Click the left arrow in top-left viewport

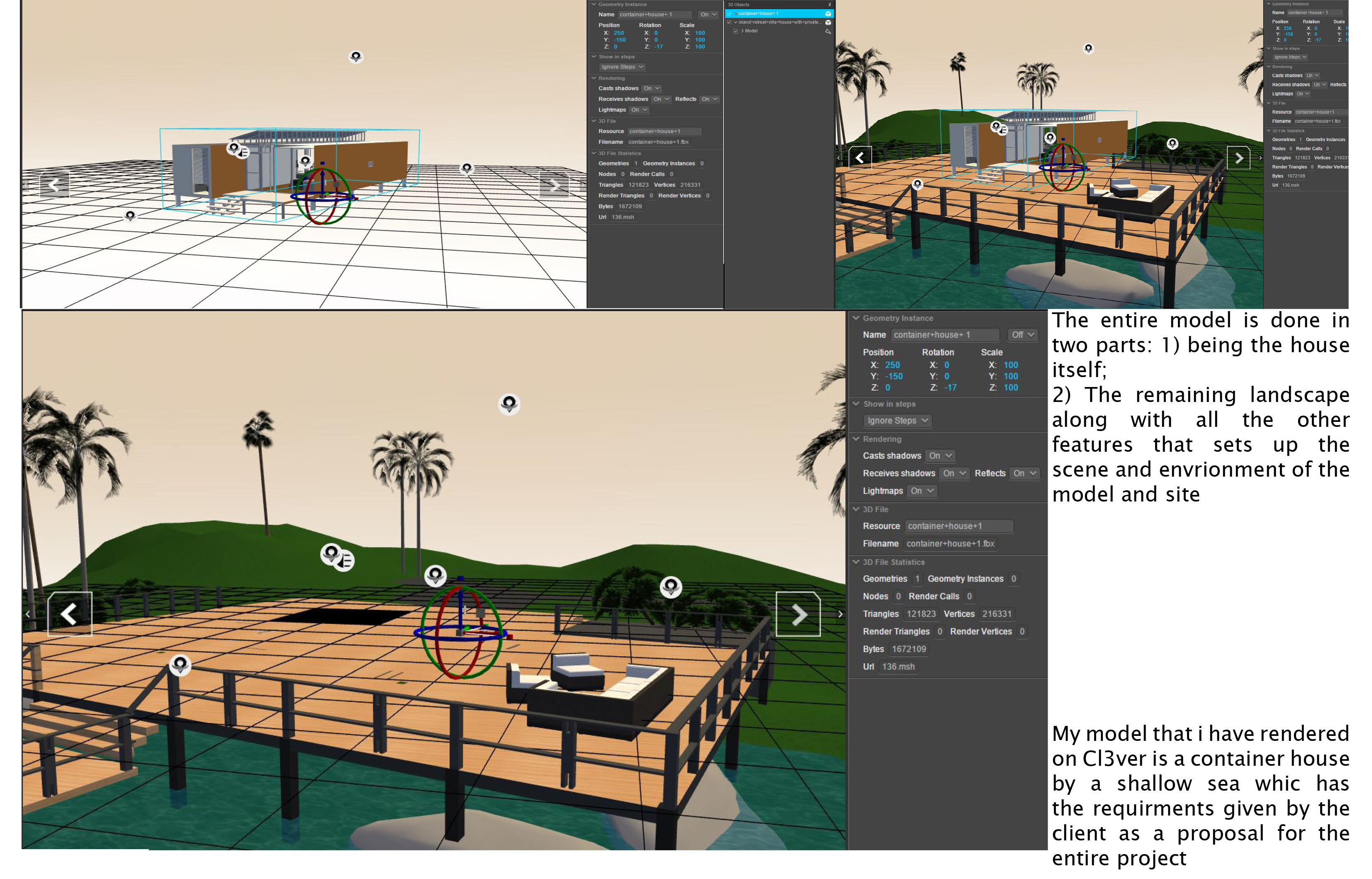click(x=54, y=184)
